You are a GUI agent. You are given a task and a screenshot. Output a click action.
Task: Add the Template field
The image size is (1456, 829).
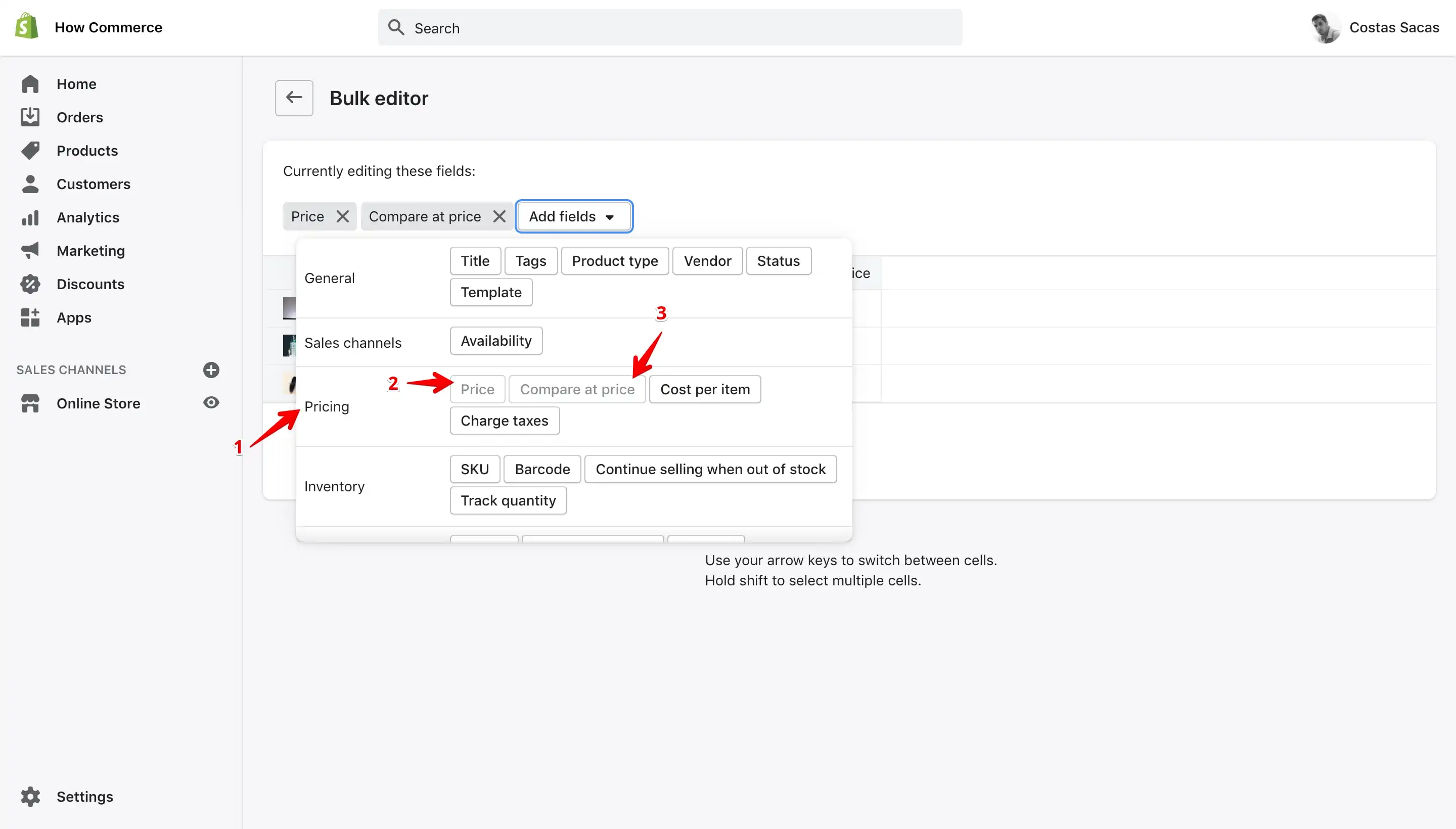[491, 292]
